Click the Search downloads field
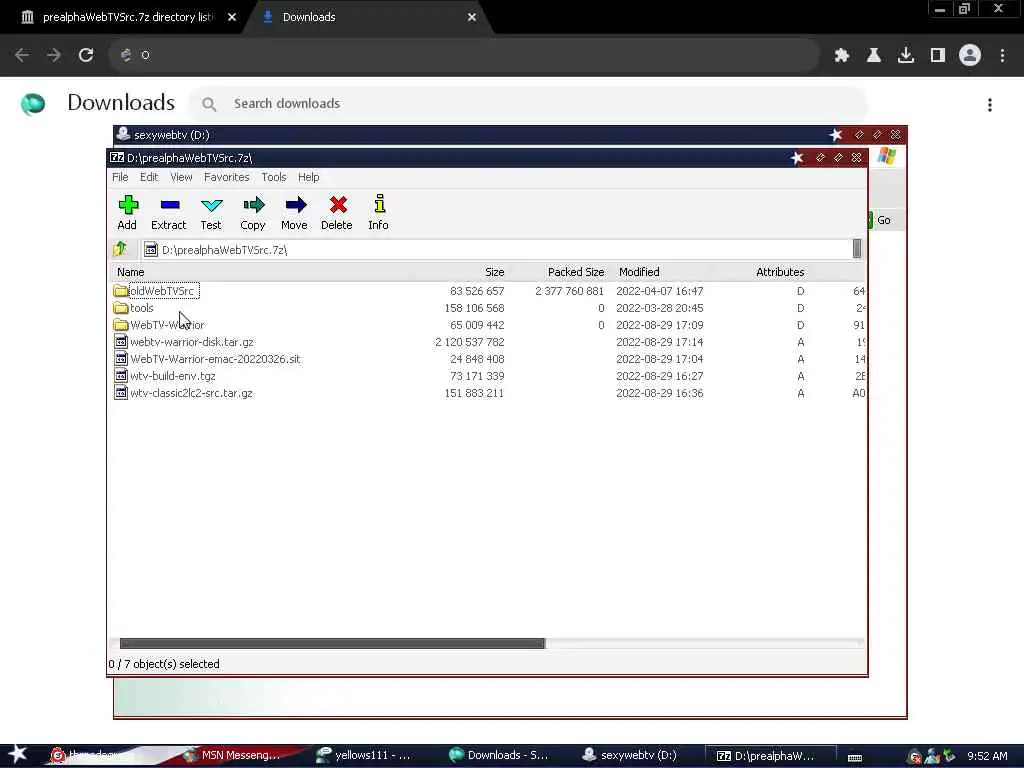1024x768 pixels. coord(528,103)
